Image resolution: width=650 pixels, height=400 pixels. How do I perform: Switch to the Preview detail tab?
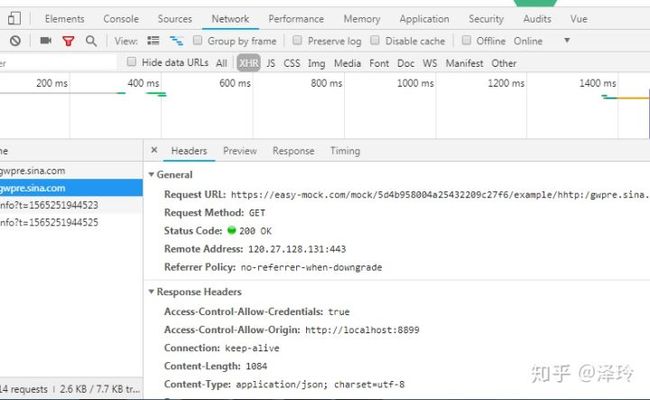pyautogui.click(x=240, y=151)
